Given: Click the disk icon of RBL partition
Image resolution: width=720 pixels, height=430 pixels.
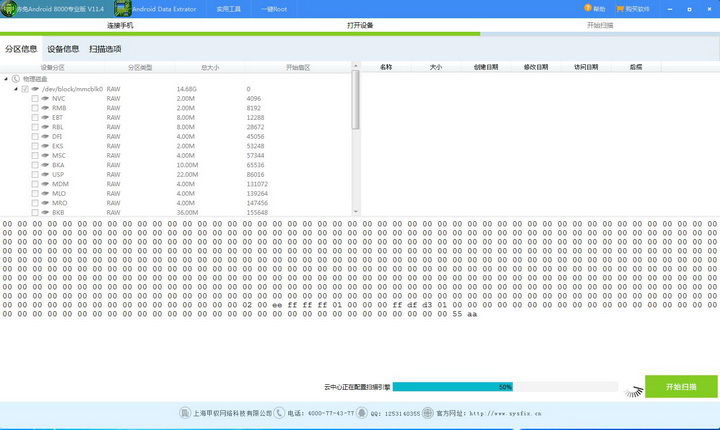Looking at the screenshot, I should [45, 127].
